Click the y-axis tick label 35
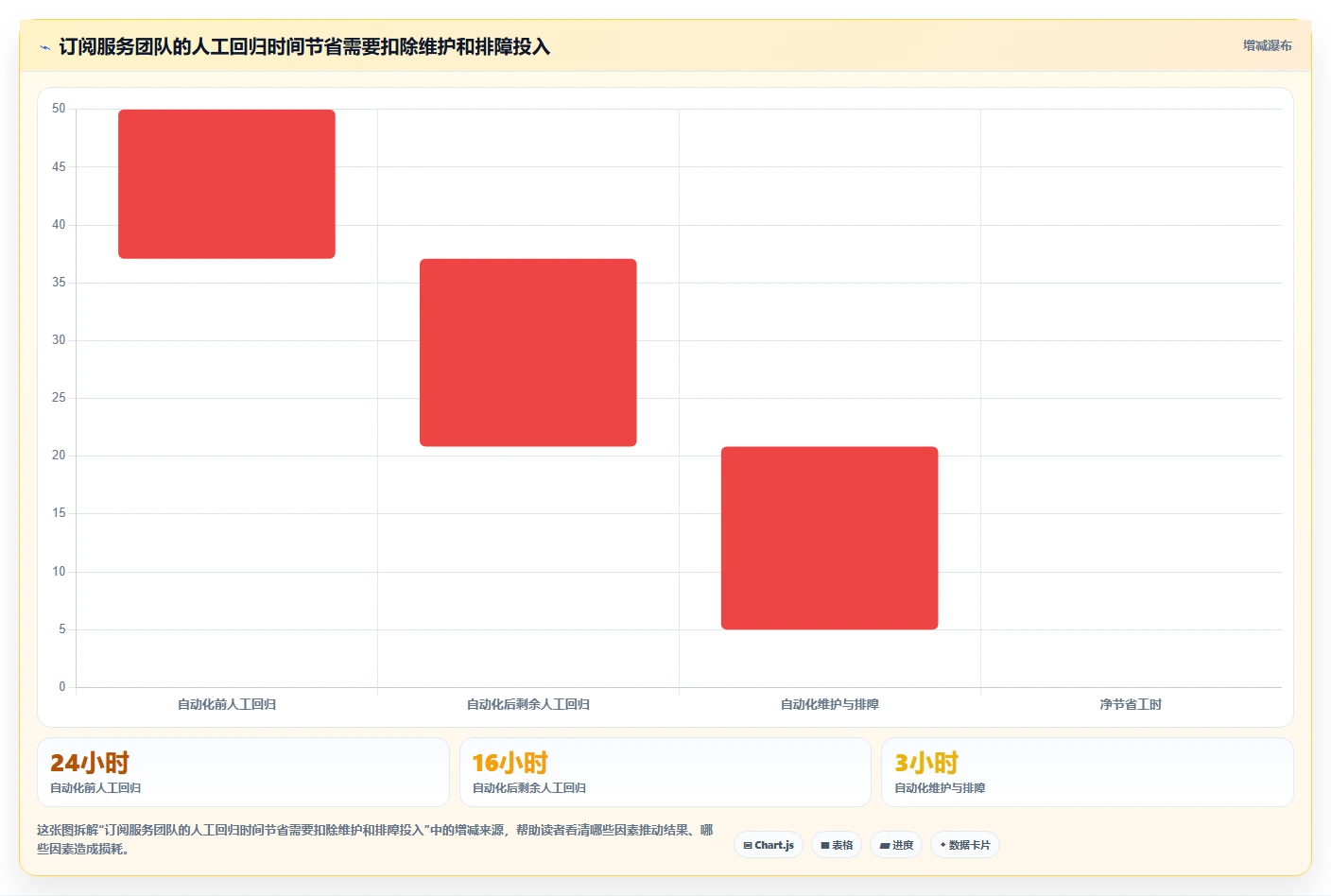The height and width of the screenshot is (896, 1331). click(59, 282)
